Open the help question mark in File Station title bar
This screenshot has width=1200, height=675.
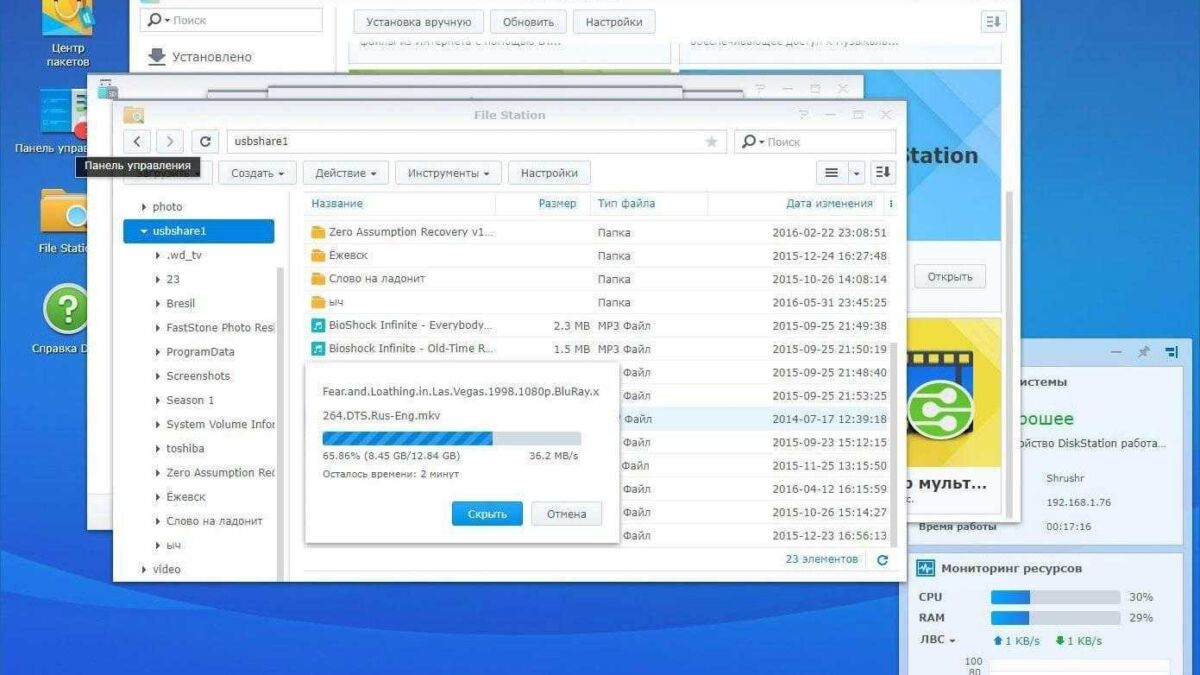coord(803,115)
